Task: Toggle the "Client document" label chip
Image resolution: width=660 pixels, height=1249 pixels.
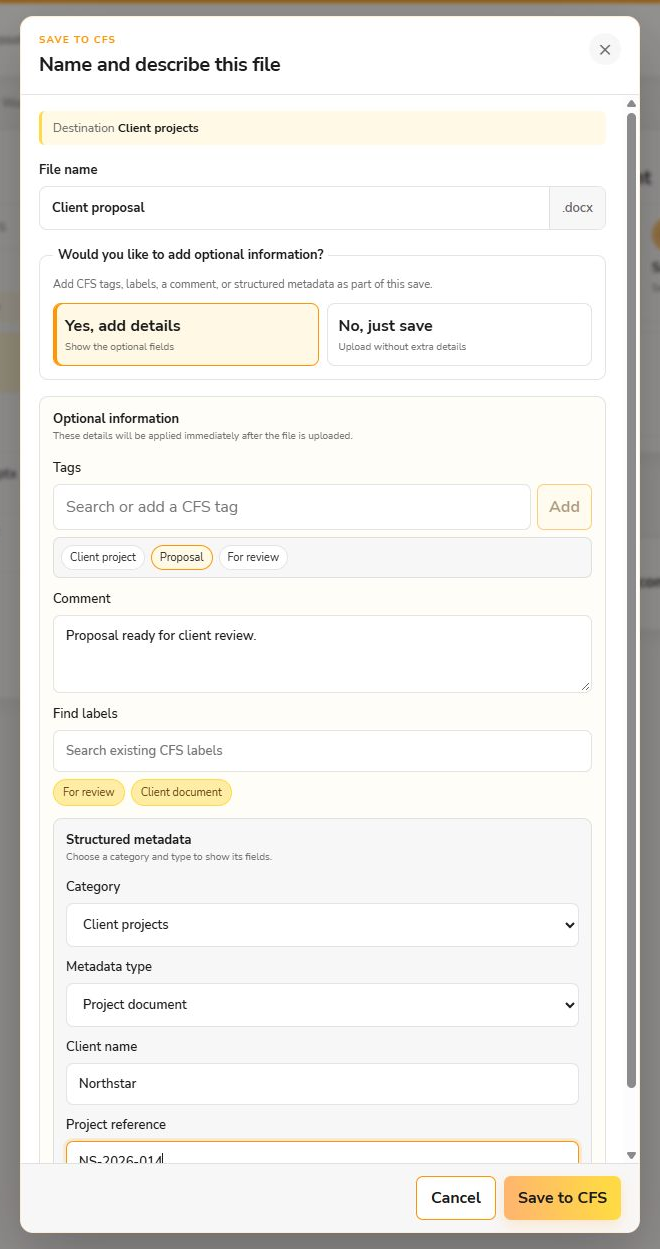Action: click(x=181, y=792)
